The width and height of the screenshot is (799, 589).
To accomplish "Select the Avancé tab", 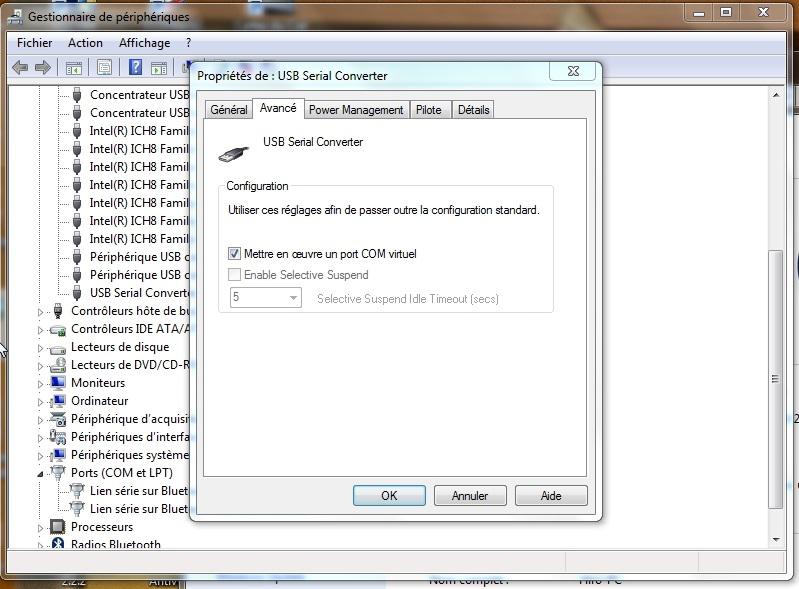I will click(278, 108).
